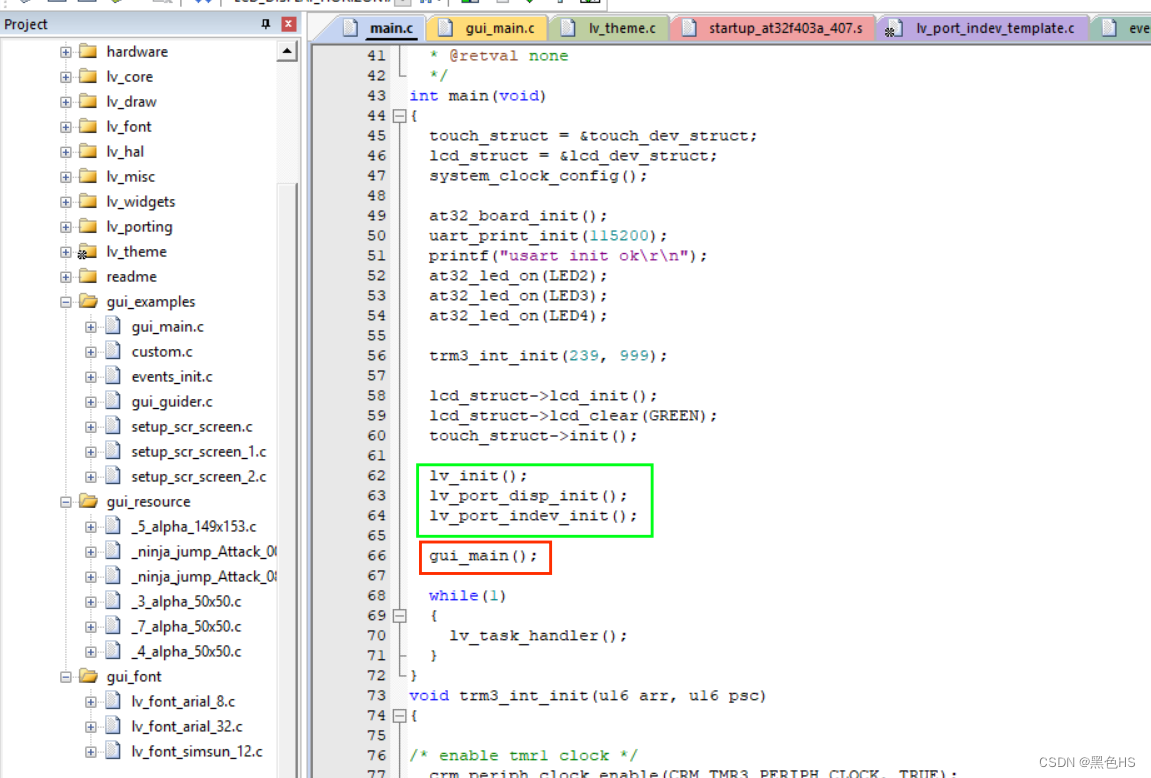Click the hardware folder icon in Project panel

pos(89,51)
